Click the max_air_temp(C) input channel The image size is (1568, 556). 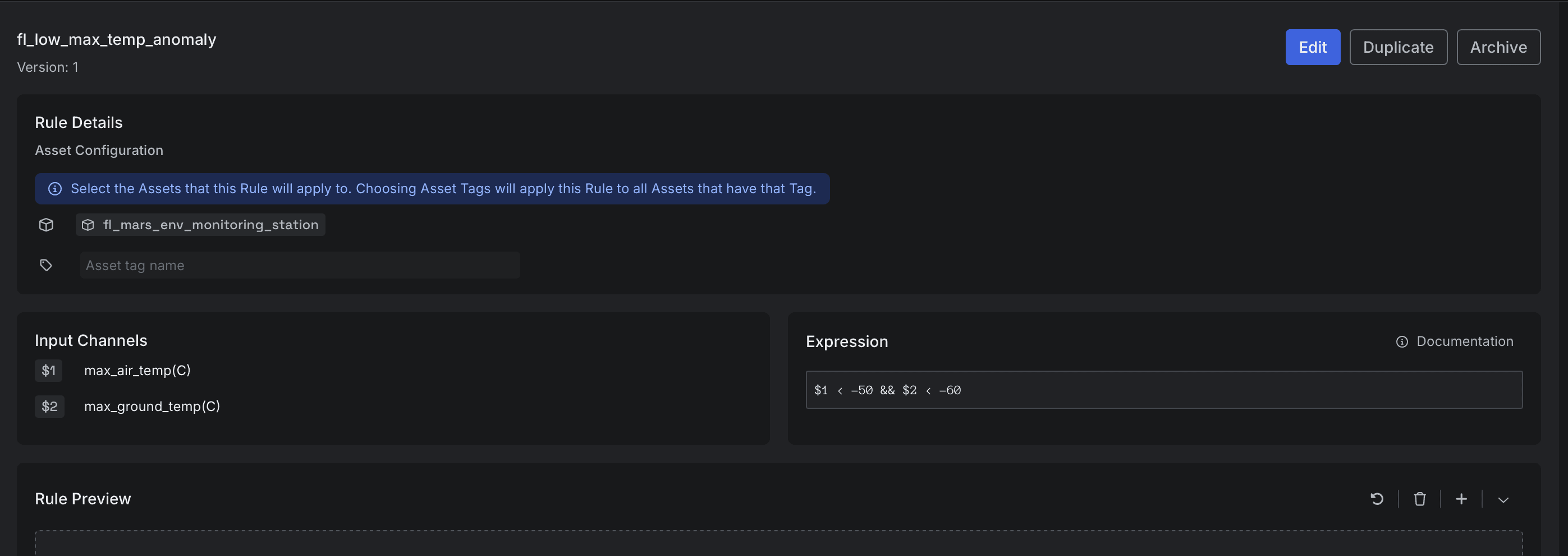coord(137,370)
